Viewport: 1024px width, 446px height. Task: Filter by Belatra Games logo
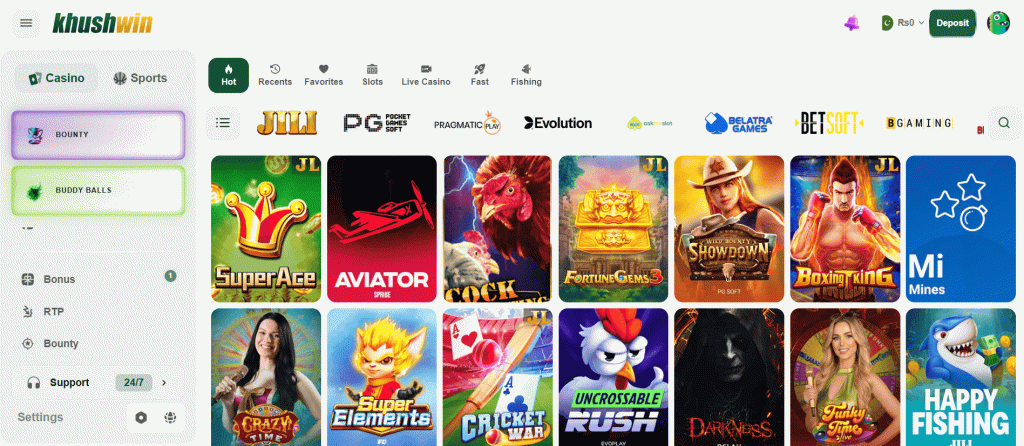(739, 123)
